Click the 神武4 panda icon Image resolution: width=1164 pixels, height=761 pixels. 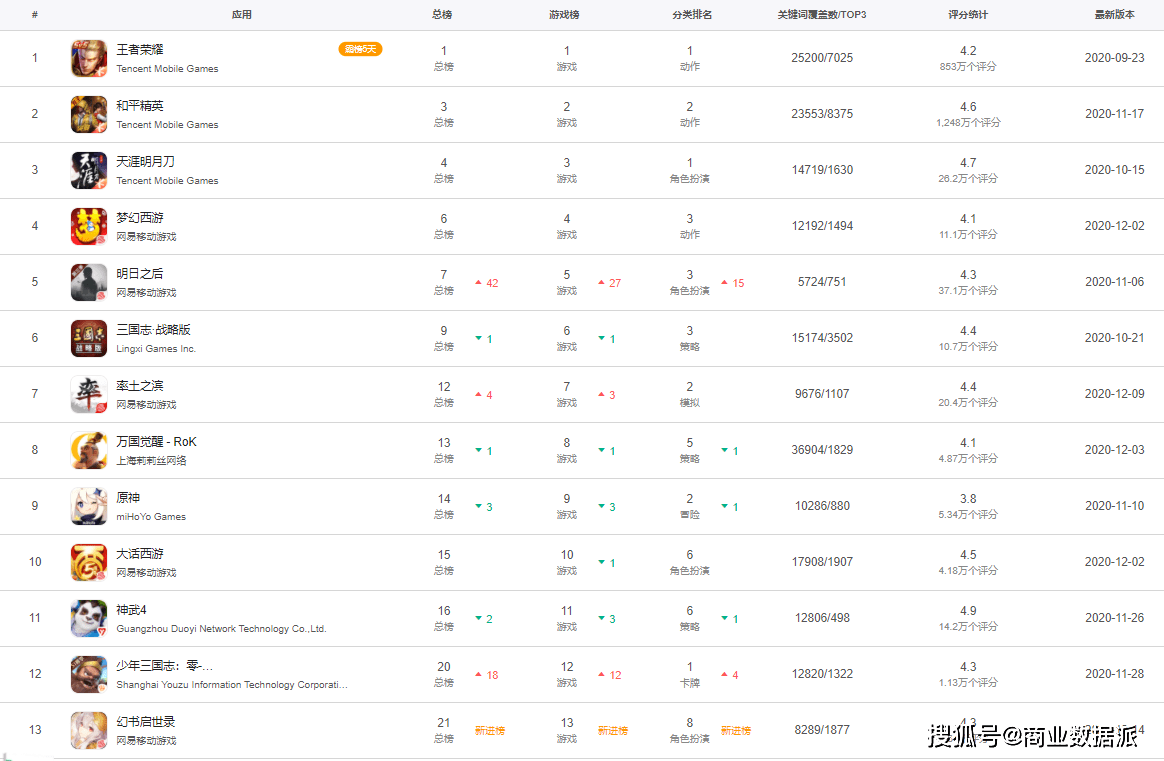[88, 618]
